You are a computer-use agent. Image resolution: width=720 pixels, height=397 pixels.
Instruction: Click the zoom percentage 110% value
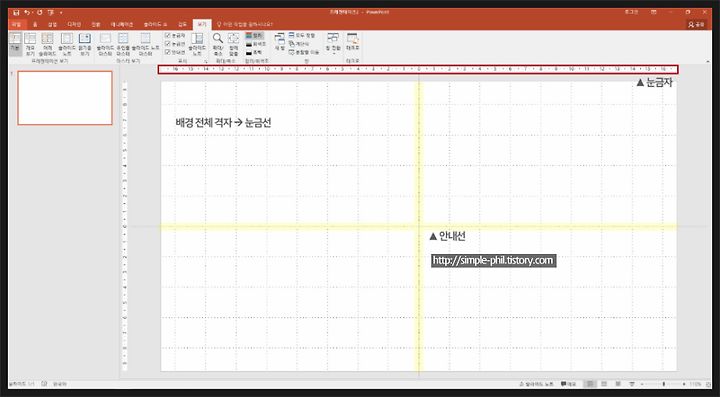pyautogui.click(x=695, y=384)
